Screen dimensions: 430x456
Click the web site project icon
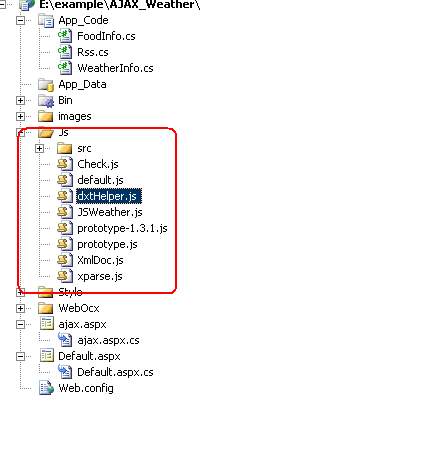(x=27, y=5)
